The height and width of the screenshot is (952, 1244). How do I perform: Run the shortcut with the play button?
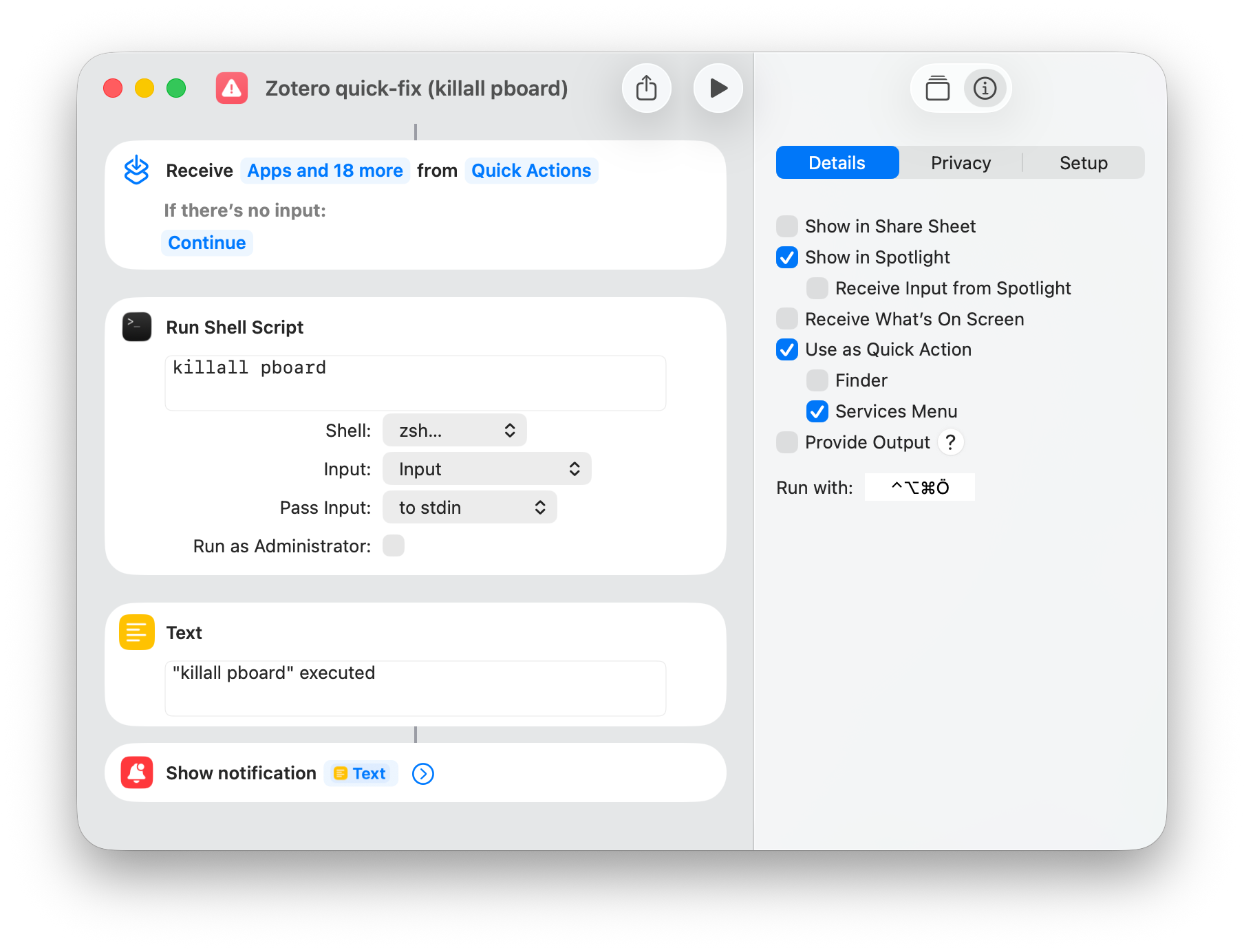(718, 88)
